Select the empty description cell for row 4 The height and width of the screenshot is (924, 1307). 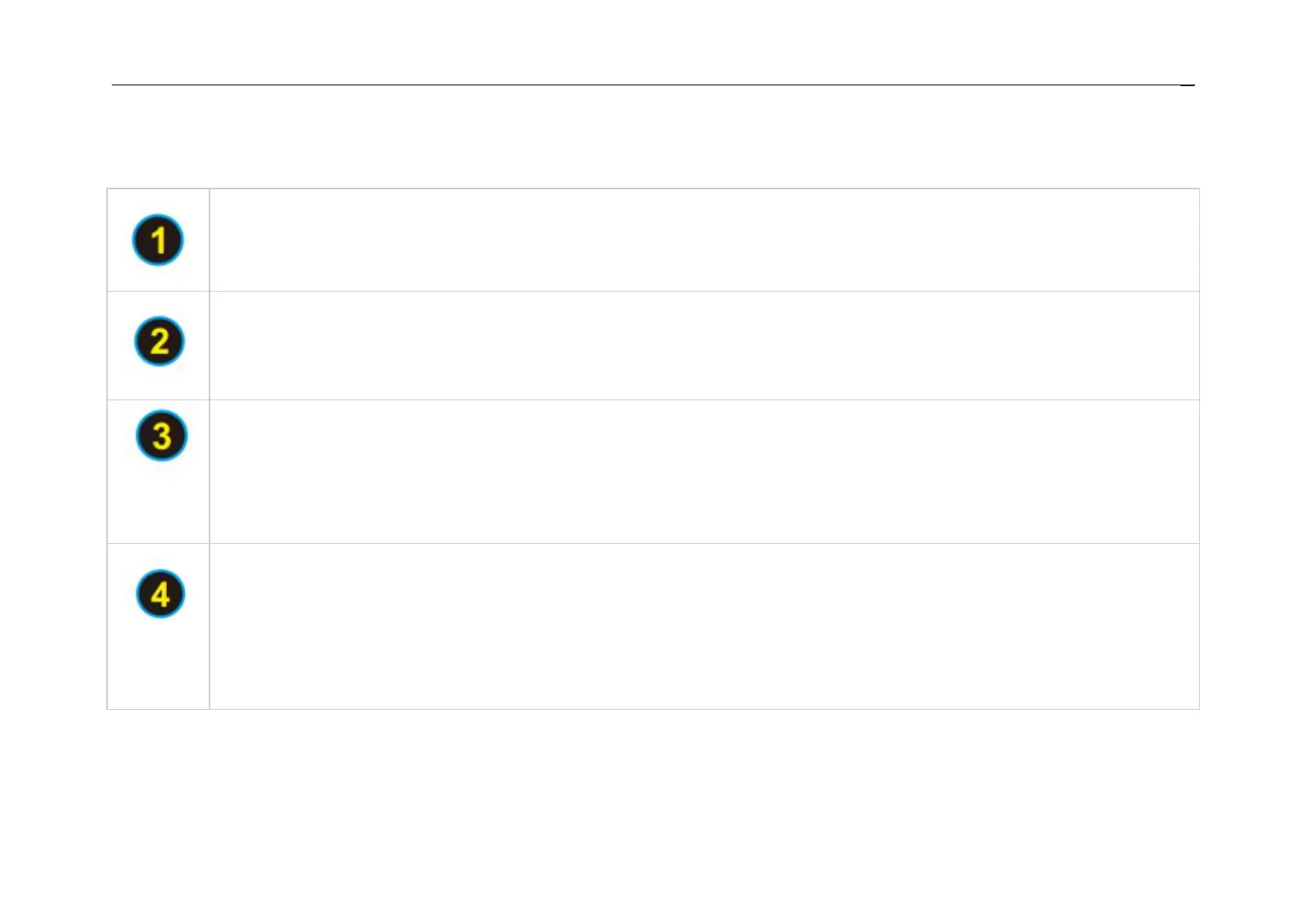pos(703,626)
